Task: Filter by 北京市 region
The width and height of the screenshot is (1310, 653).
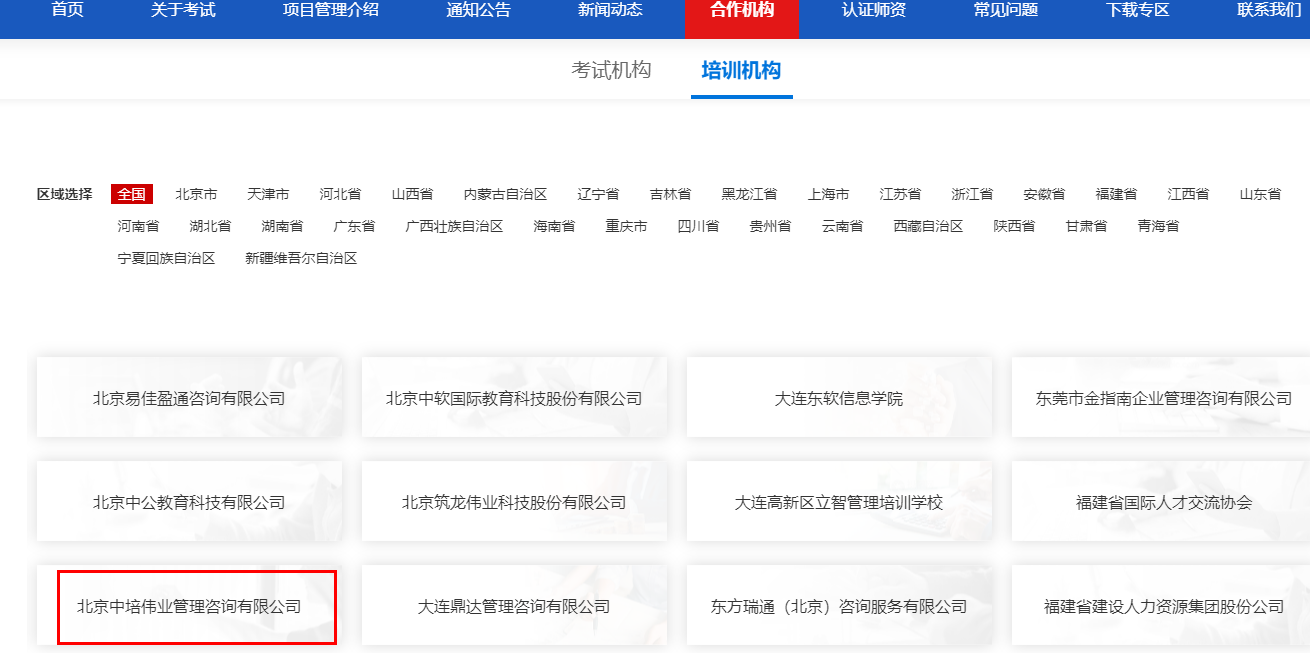Action: coord(196,194)
